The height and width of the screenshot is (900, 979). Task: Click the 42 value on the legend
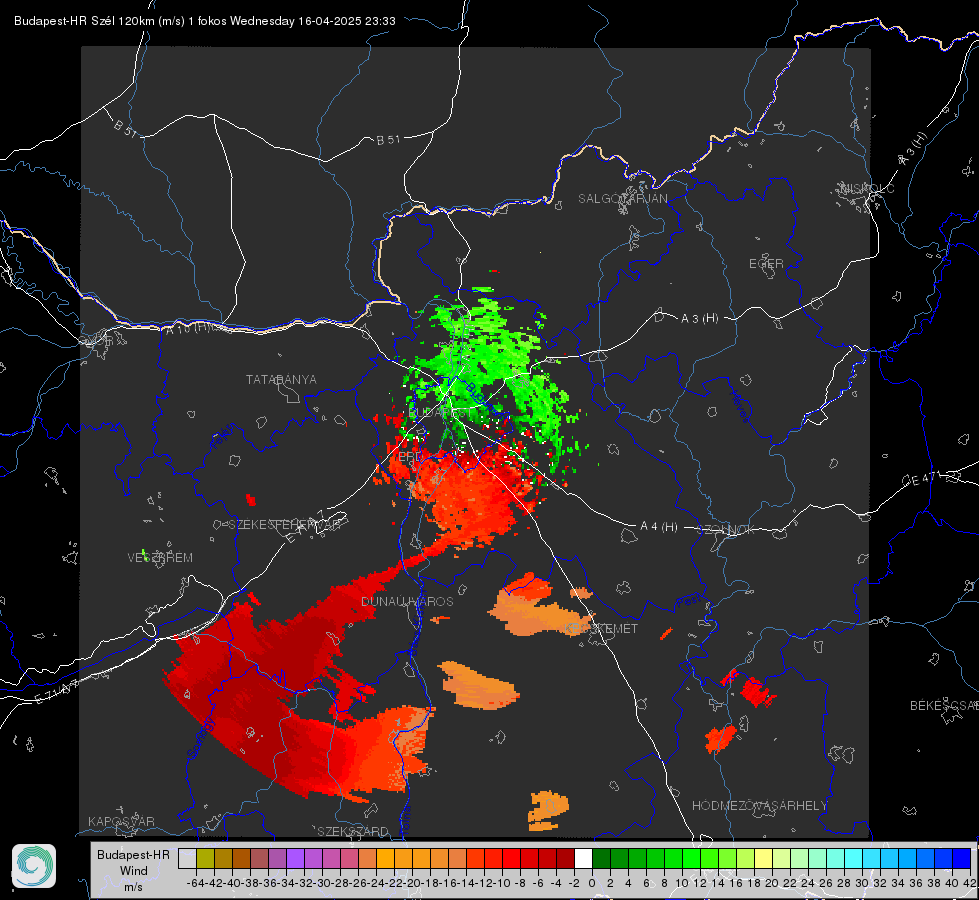[969, 883]
